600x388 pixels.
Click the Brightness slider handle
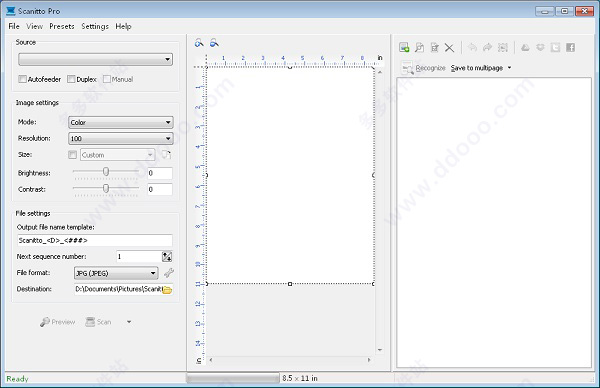106,171
